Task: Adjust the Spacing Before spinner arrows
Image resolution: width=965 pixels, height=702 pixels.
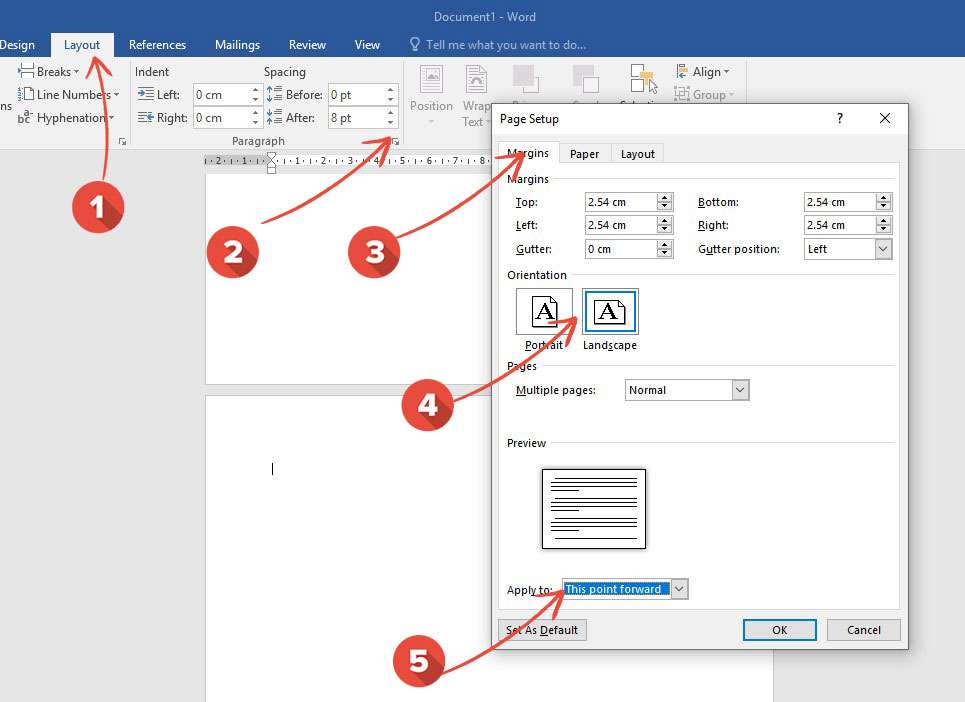Action: (391, 95)
